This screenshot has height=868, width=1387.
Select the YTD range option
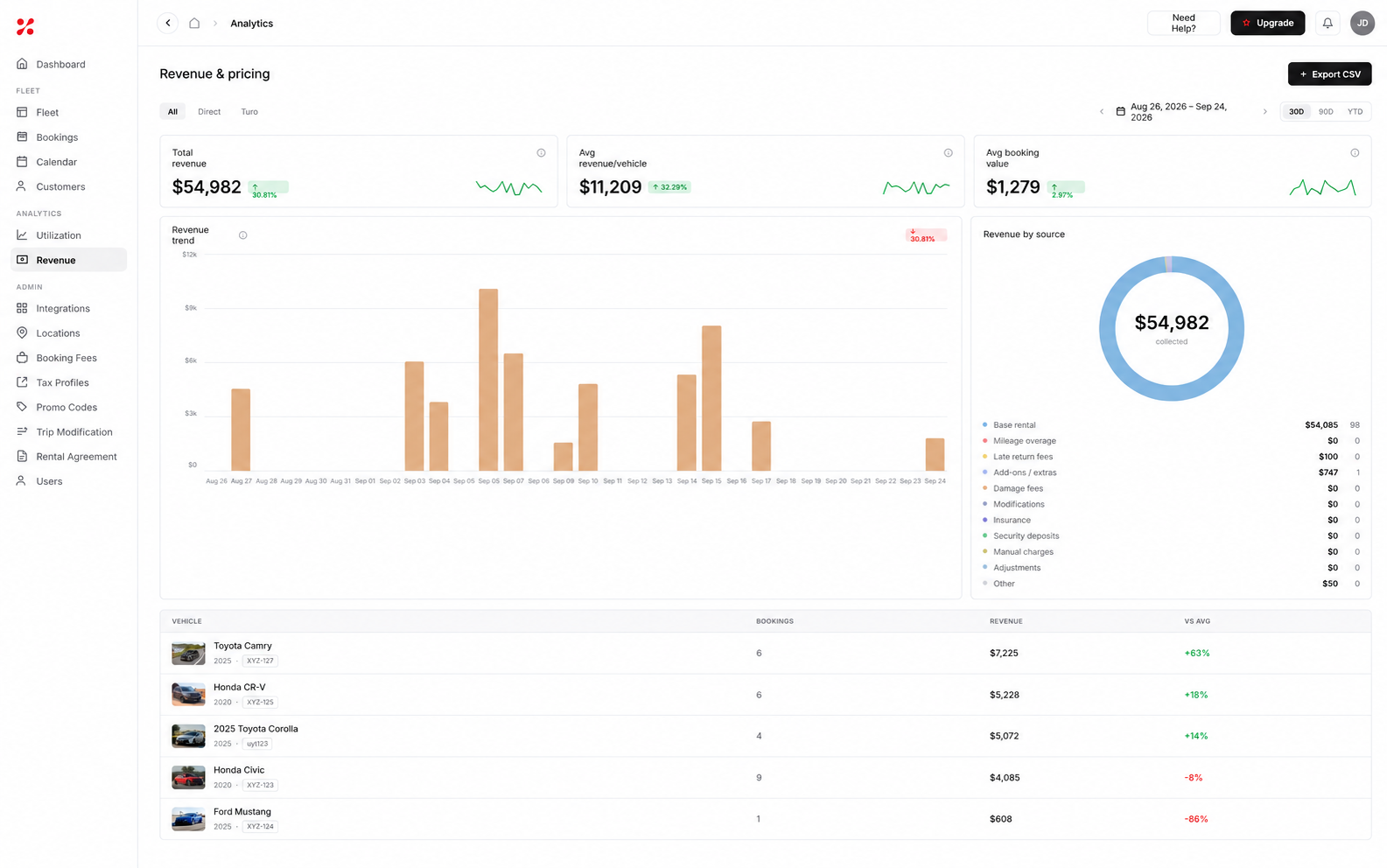click(1355, 112)
